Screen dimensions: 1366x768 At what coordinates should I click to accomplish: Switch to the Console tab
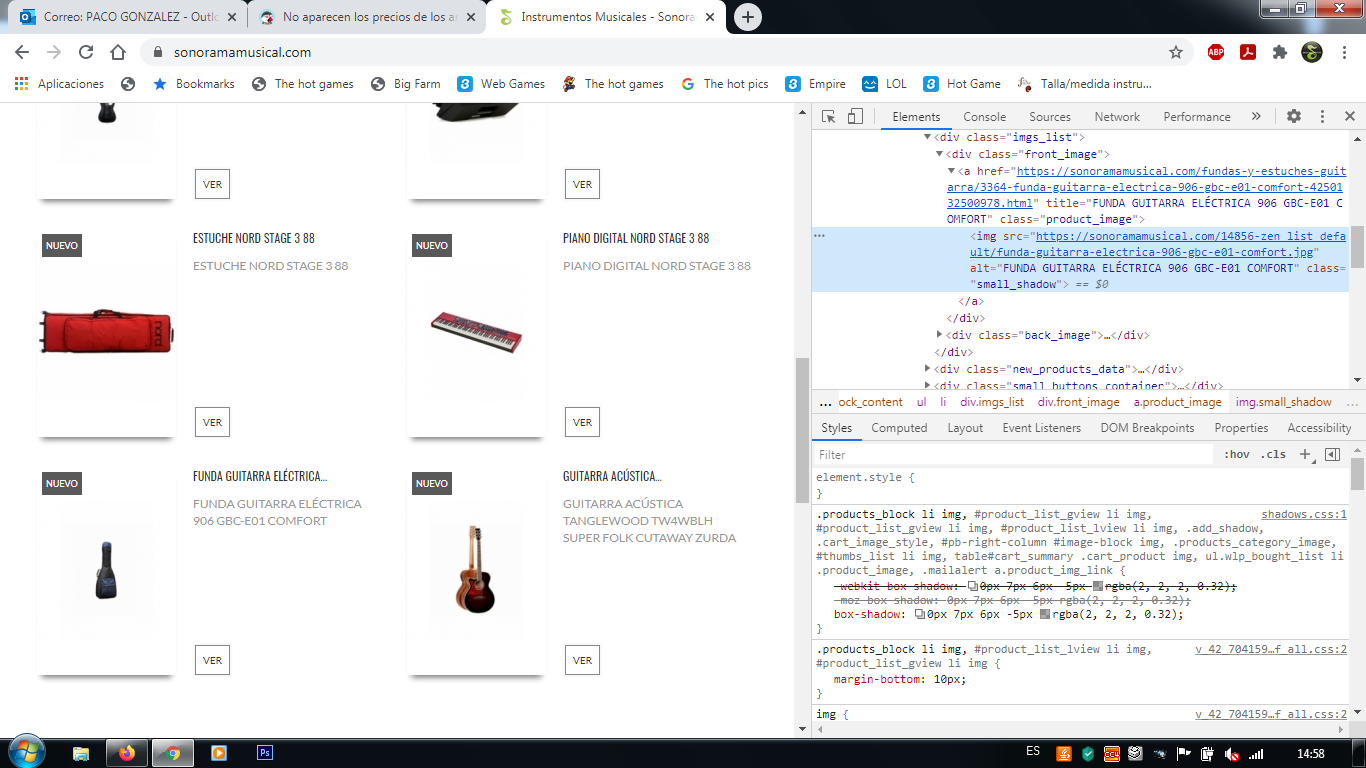(985, 117)
